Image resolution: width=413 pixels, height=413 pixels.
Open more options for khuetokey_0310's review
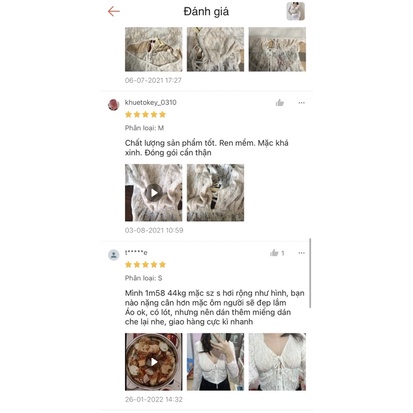[x=301, y=103]
